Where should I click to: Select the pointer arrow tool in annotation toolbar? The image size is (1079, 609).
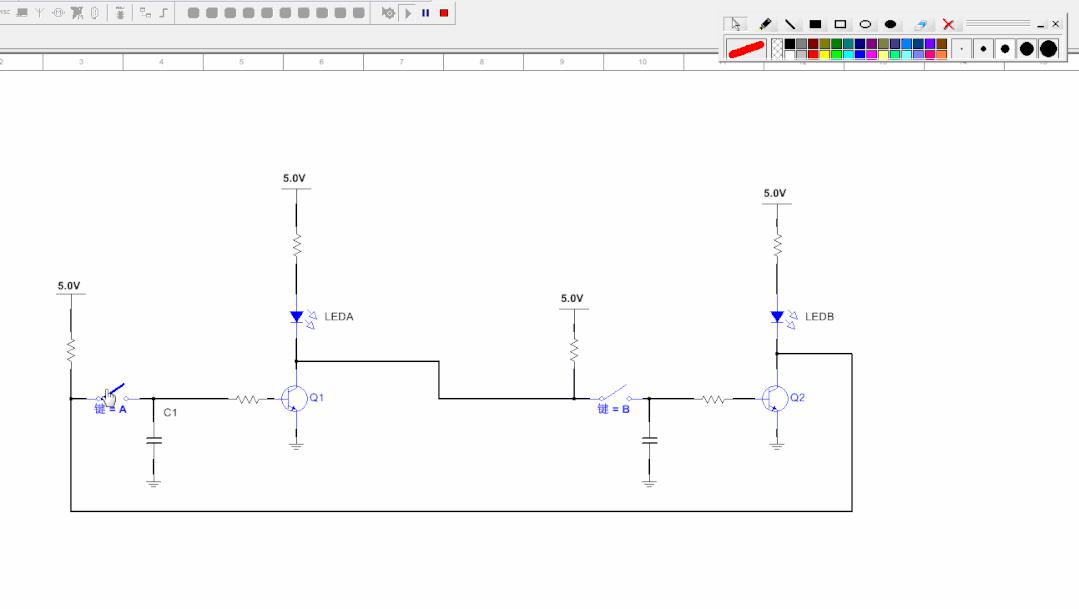[x=736, y=24]
